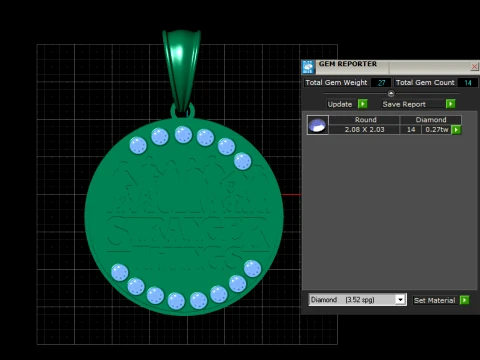Click the 0.27tw weight cell
Screen dimensions: 480x360
click(x=436, y=130)
